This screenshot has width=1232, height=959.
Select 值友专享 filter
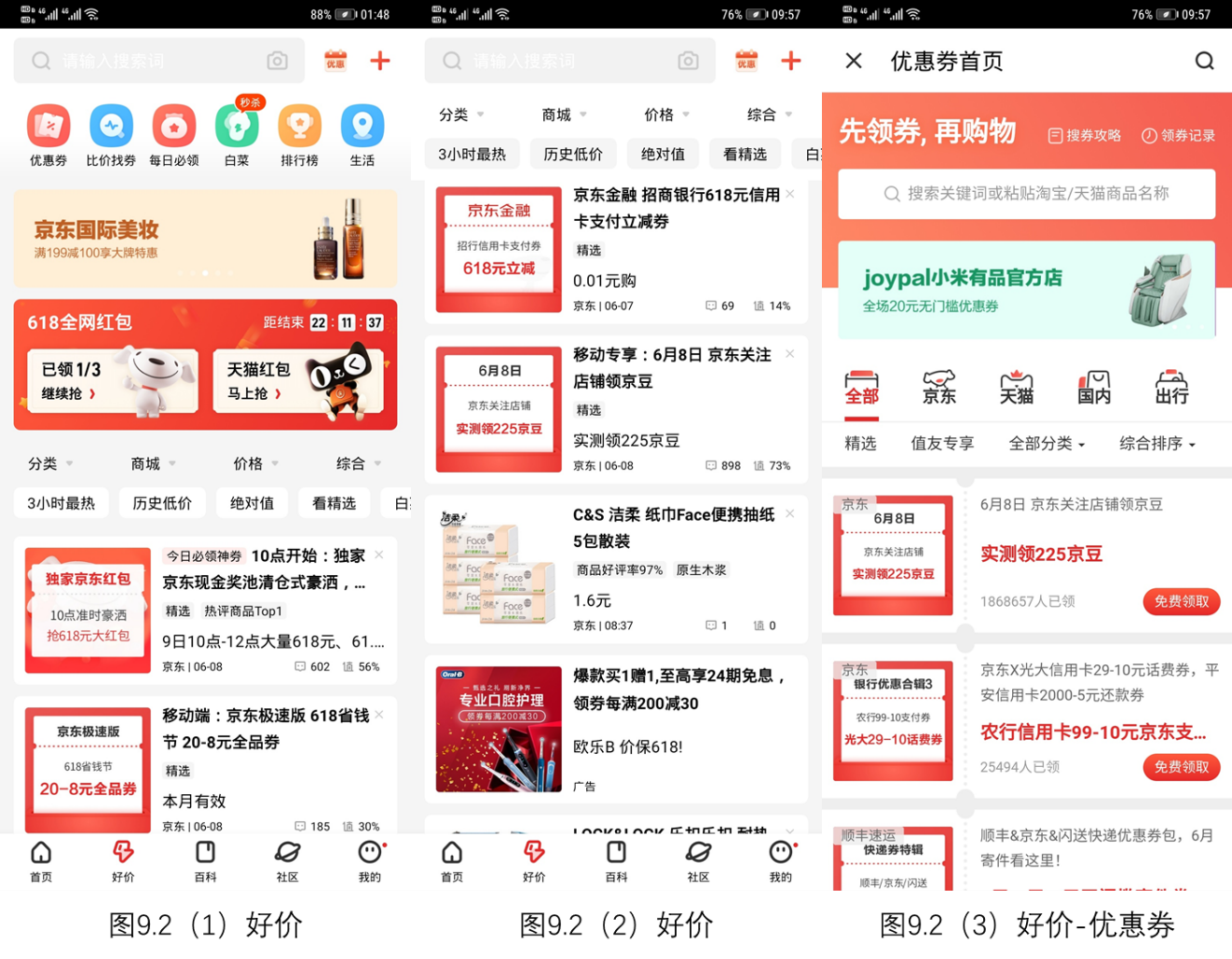(942, 444)
